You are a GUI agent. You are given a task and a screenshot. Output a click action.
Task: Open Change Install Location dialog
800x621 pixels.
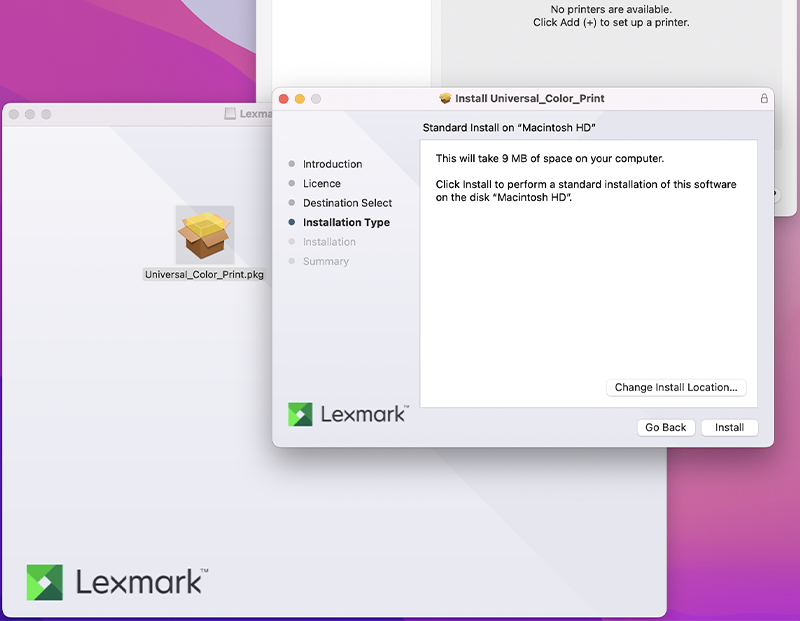click(x=676, y=387)
